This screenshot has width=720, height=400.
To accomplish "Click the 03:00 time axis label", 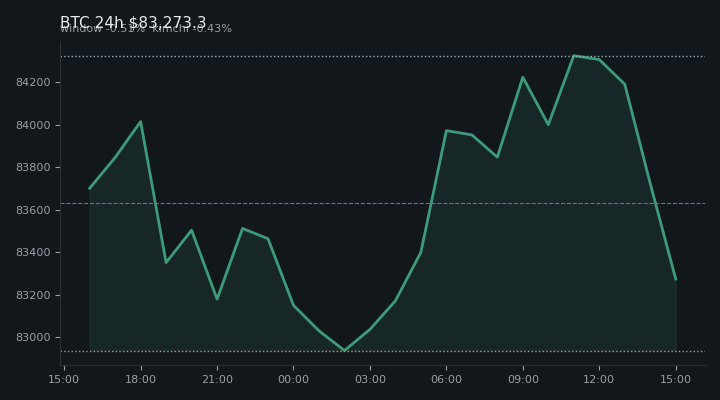I will (x=370, y=379).
